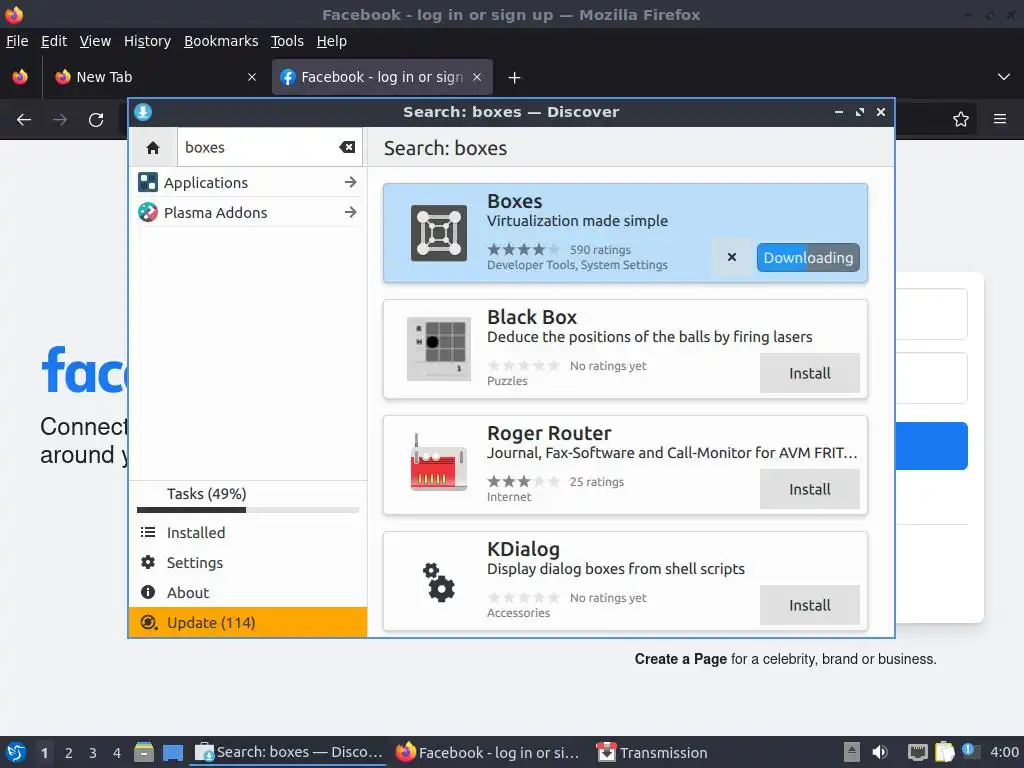Open Firefox History menu

tap(147, 41)
